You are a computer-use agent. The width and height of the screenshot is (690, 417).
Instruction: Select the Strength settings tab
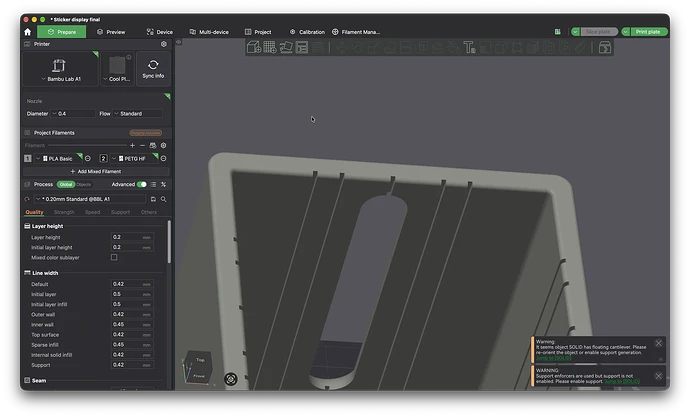[x=64, y=212]
